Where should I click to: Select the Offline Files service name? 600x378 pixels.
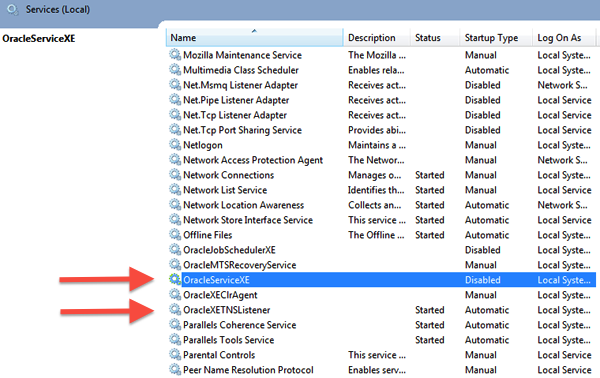coord(207,235)
